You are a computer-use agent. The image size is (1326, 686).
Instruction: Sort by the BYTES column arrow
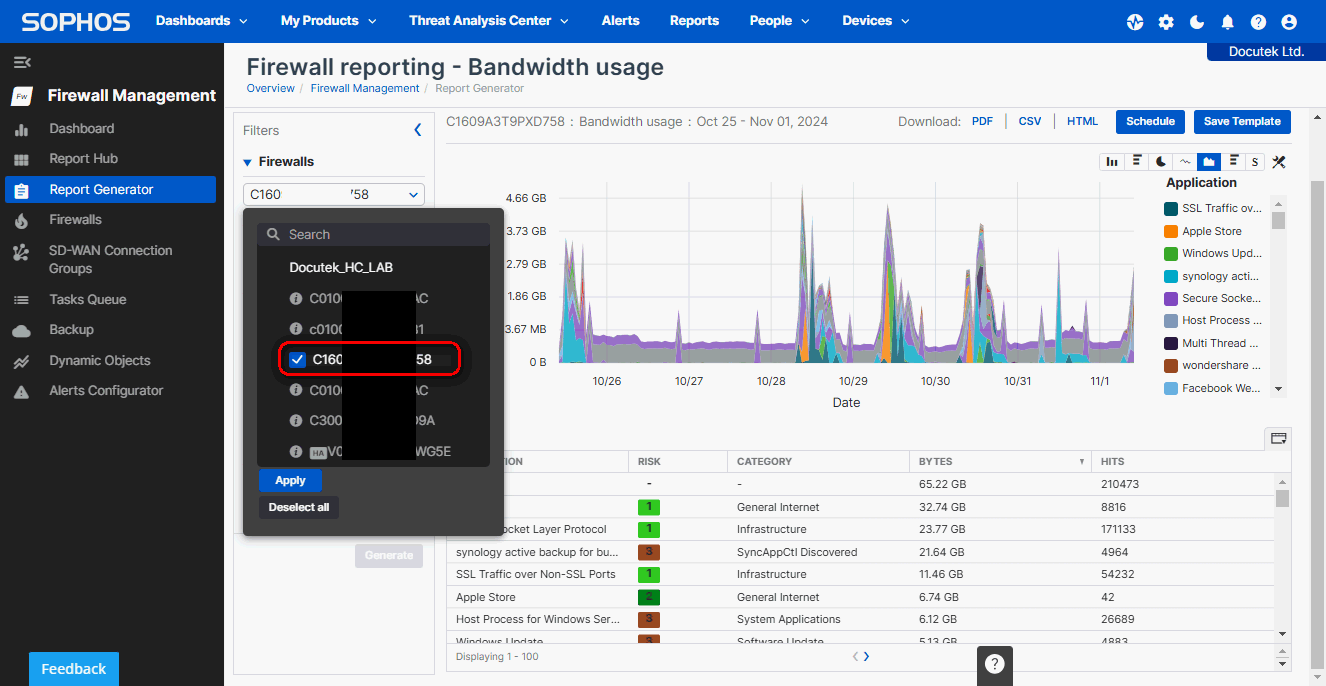1081,462
